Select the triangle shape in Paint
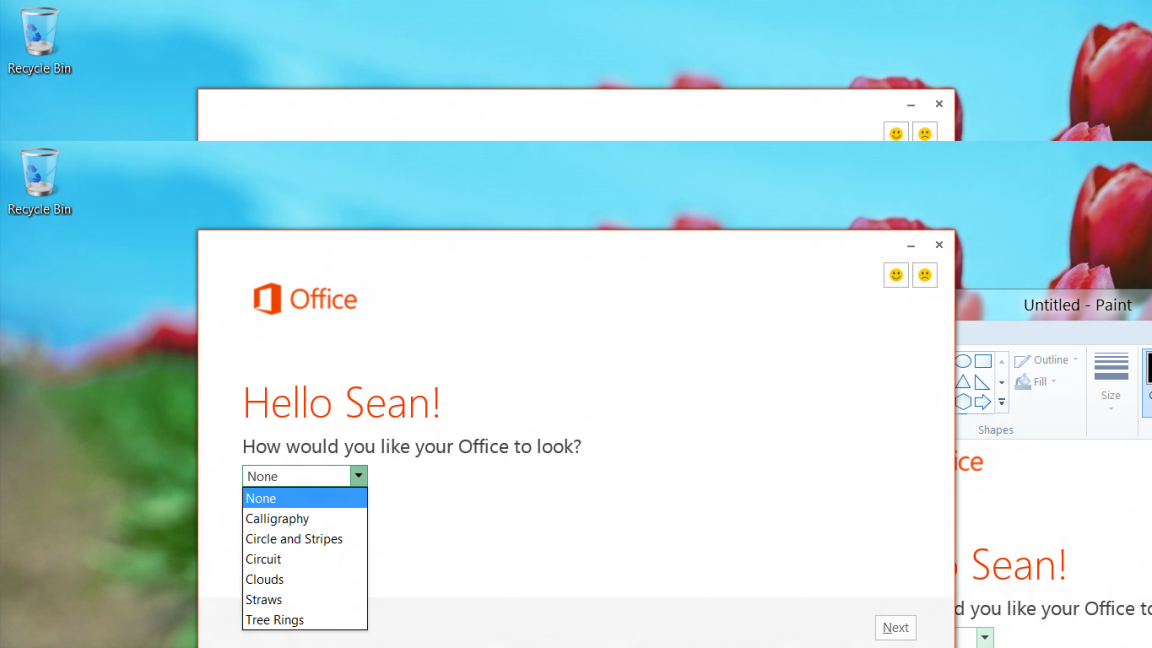Screen dimensions: 1152x648 pos(961,382)
